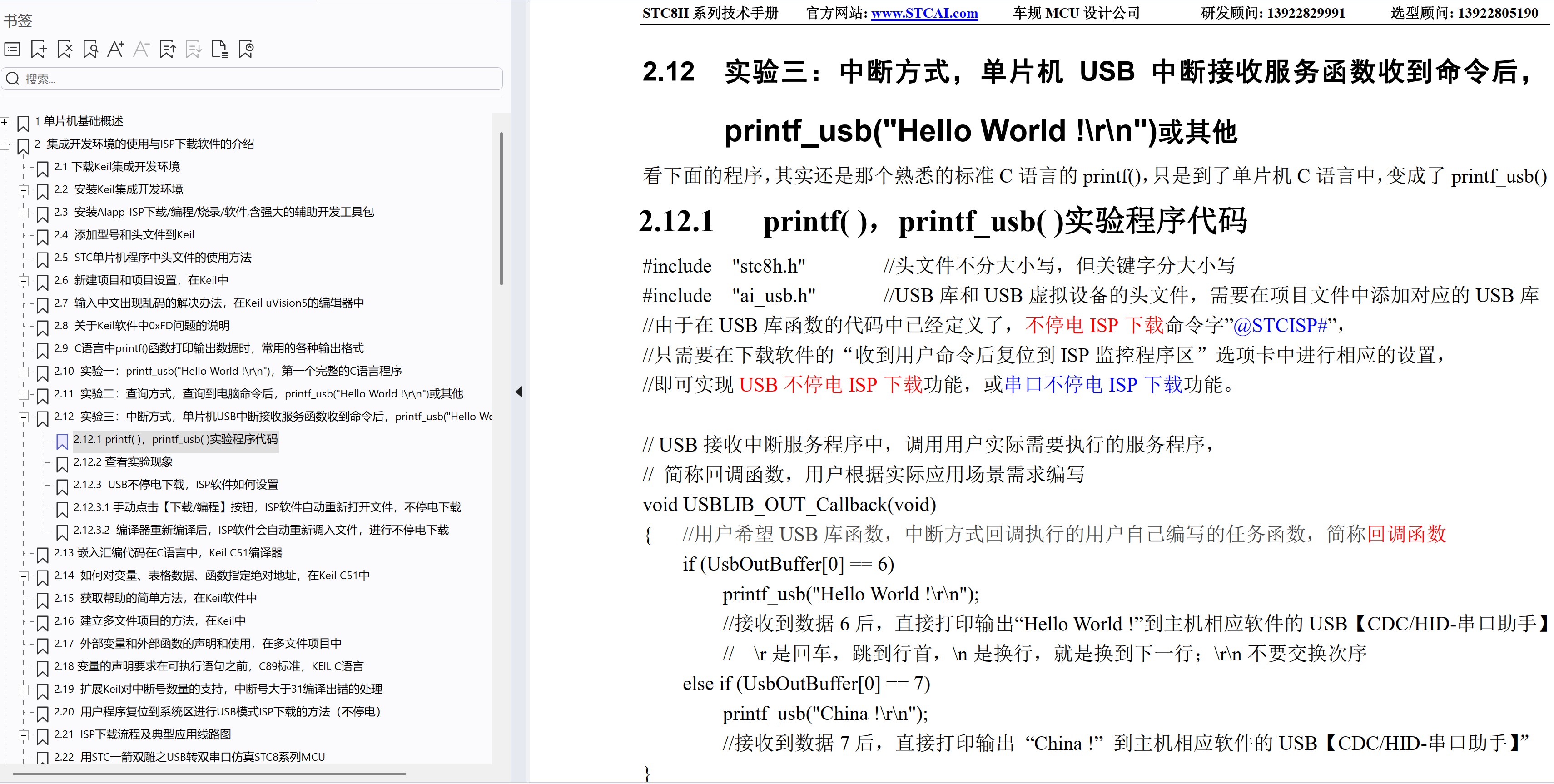
Task: Collapse the 2.12 实验三 tree node
Action: [24, 417]
